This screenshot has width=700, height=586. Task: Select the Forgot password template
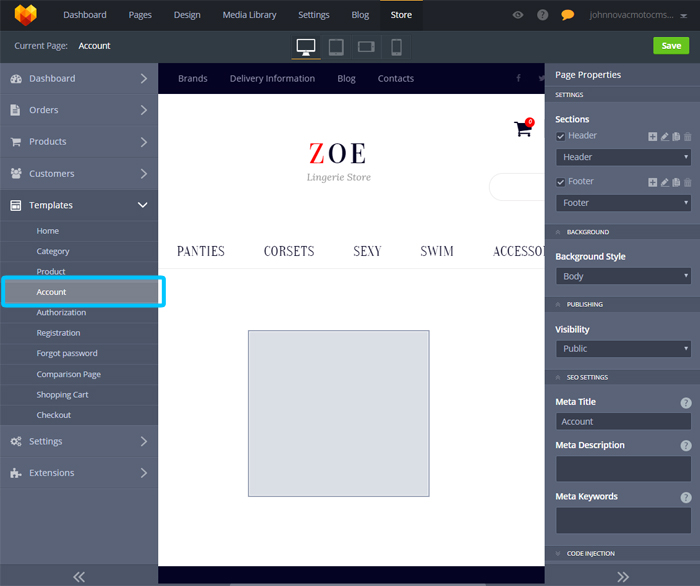[79, 353]
